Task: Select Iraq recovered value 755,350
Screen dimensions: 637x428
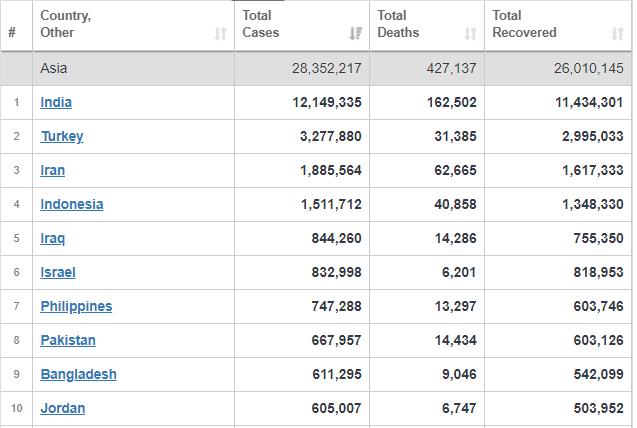Action: 598,238
